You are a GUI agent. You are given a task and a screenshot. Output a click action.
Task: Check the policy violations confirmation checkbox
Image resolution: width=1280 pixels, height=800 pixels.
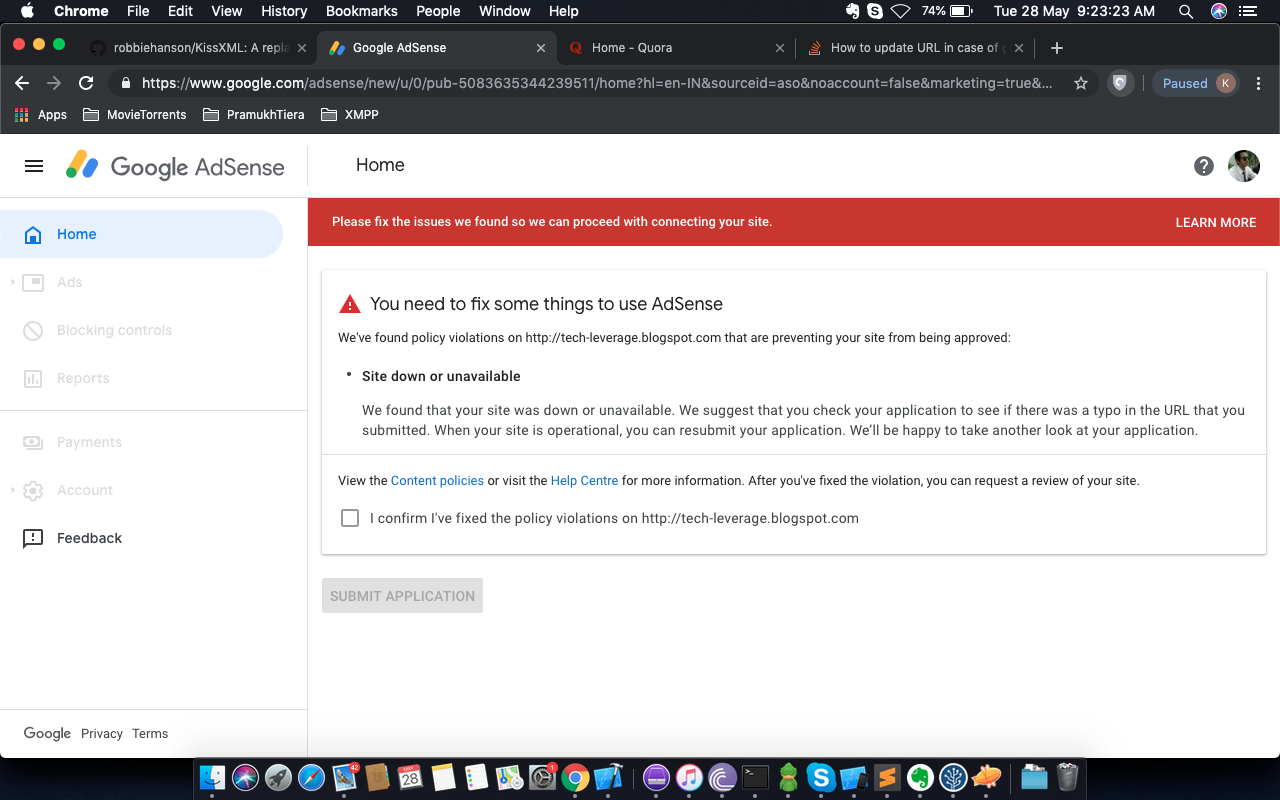pyautogui.click(x=349, y=518)
